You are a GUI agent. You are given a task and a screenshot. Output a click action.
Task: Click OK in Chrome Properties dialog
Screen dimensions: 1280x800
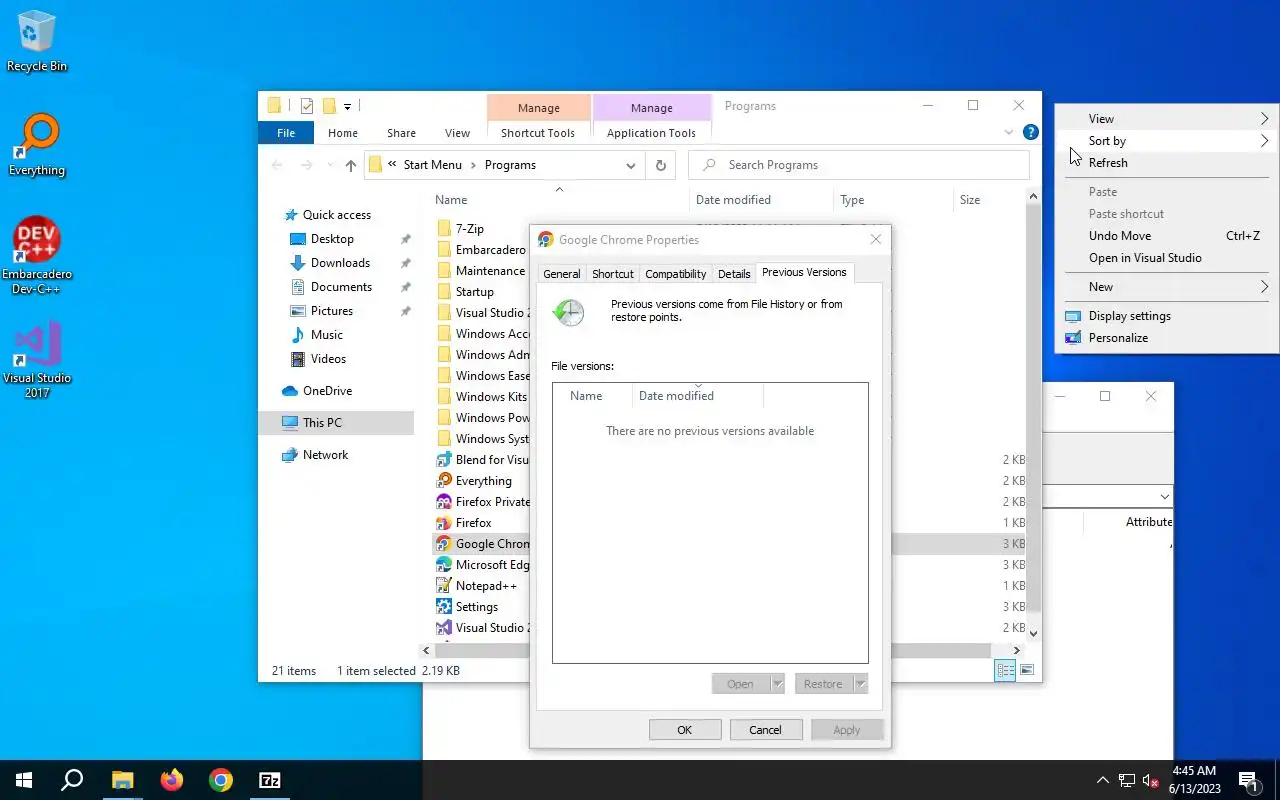(x=685, y=730)
